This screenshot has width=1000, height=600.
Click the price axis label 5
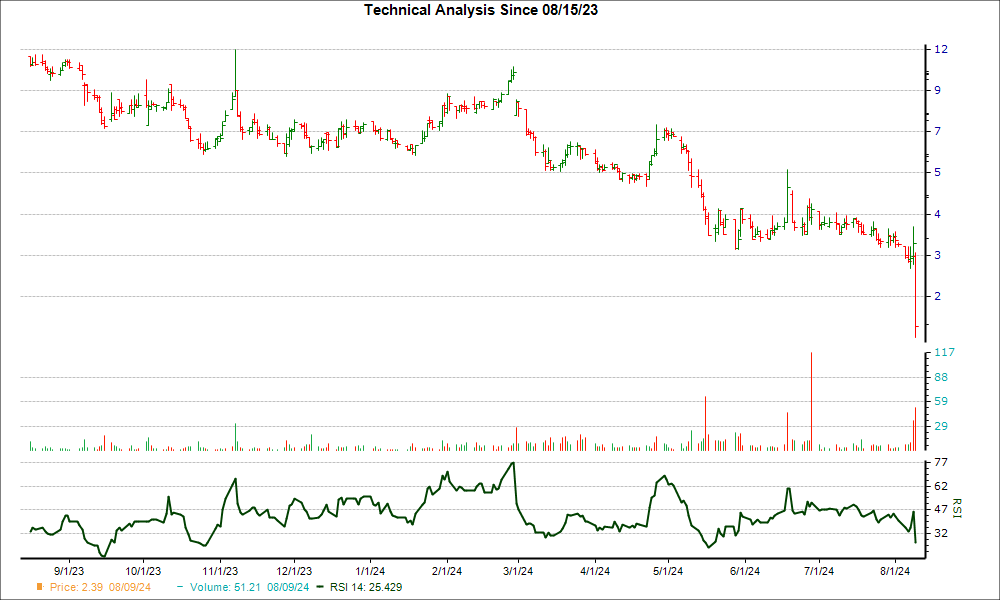(x=938, y=173)
